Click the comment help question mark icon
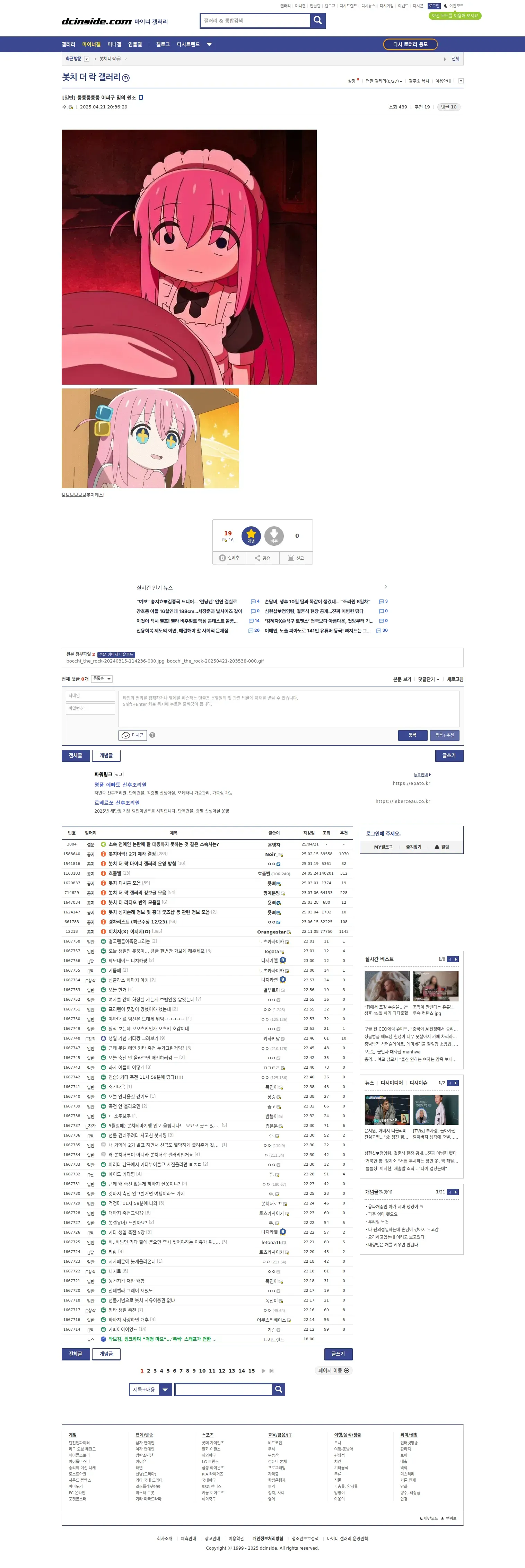The width and height of the screenshot is (525, 1568). pyautogui.click(x=152, y=735)
